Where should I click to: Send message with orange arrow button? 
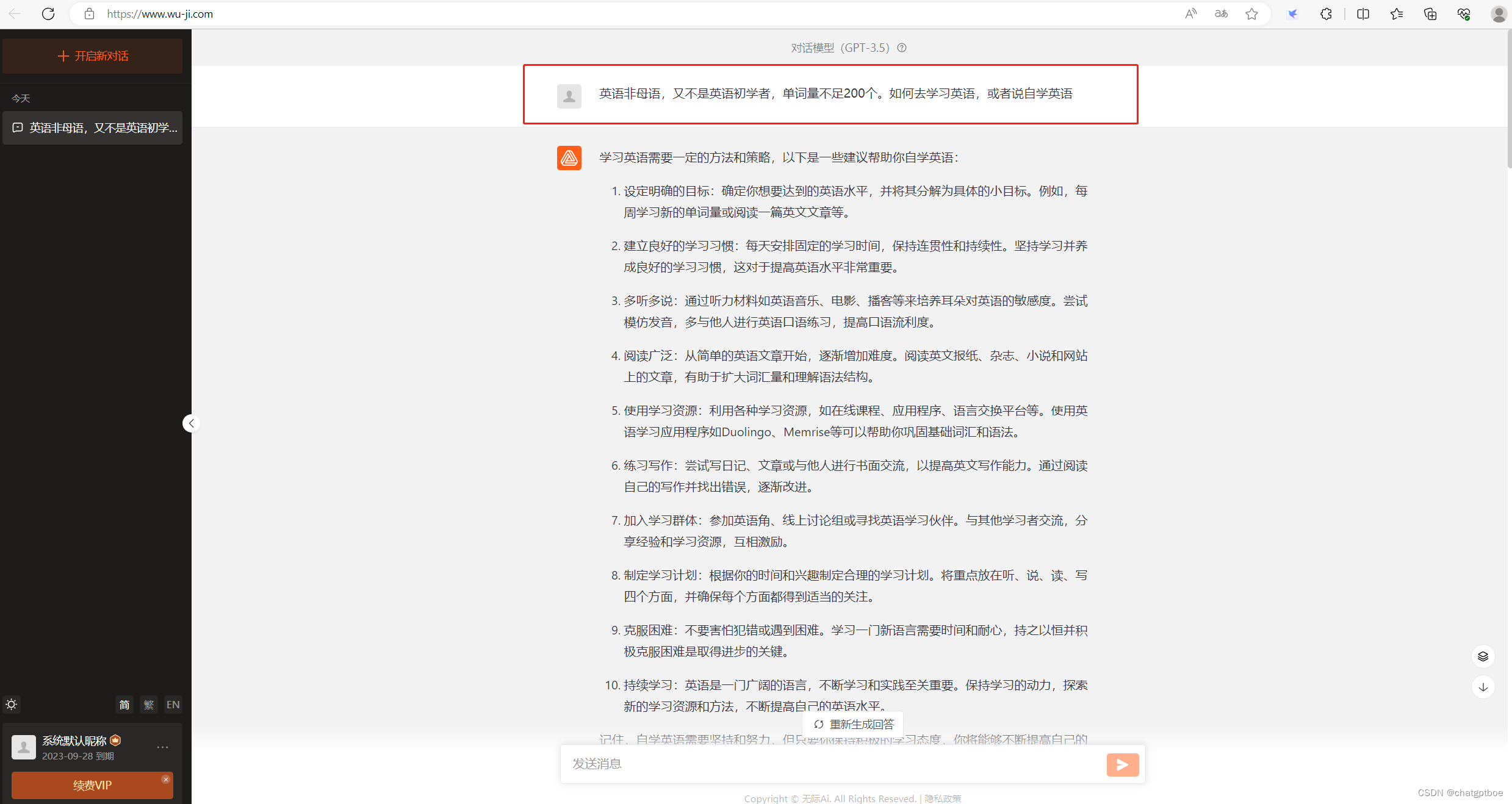tap(1123, 764)
